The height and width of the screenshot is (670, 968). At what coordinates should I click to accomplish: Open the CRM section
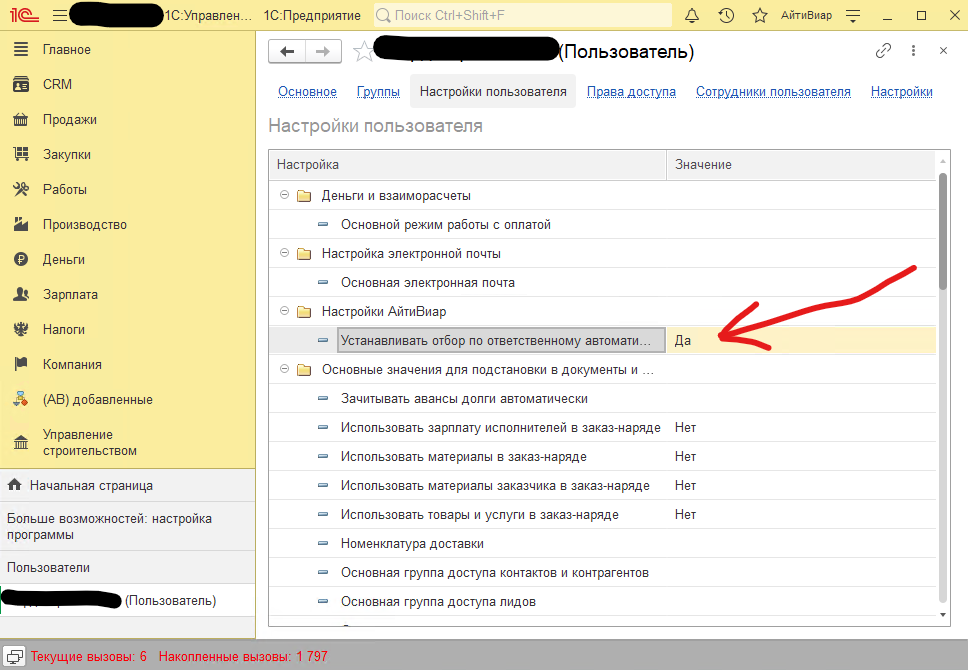(x=57, y=85)
